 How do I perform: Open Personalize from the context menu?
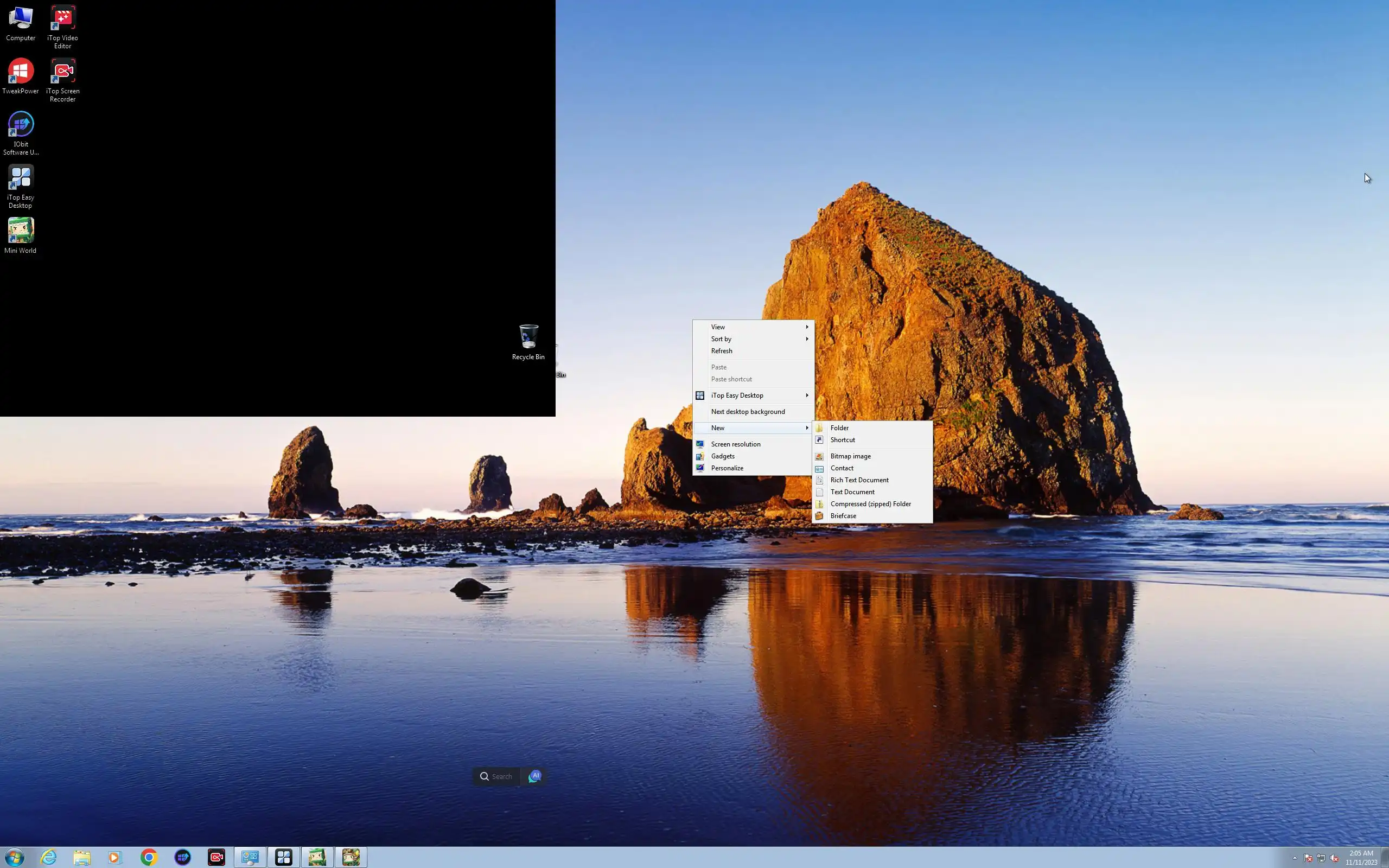click(x=727, y=468)
